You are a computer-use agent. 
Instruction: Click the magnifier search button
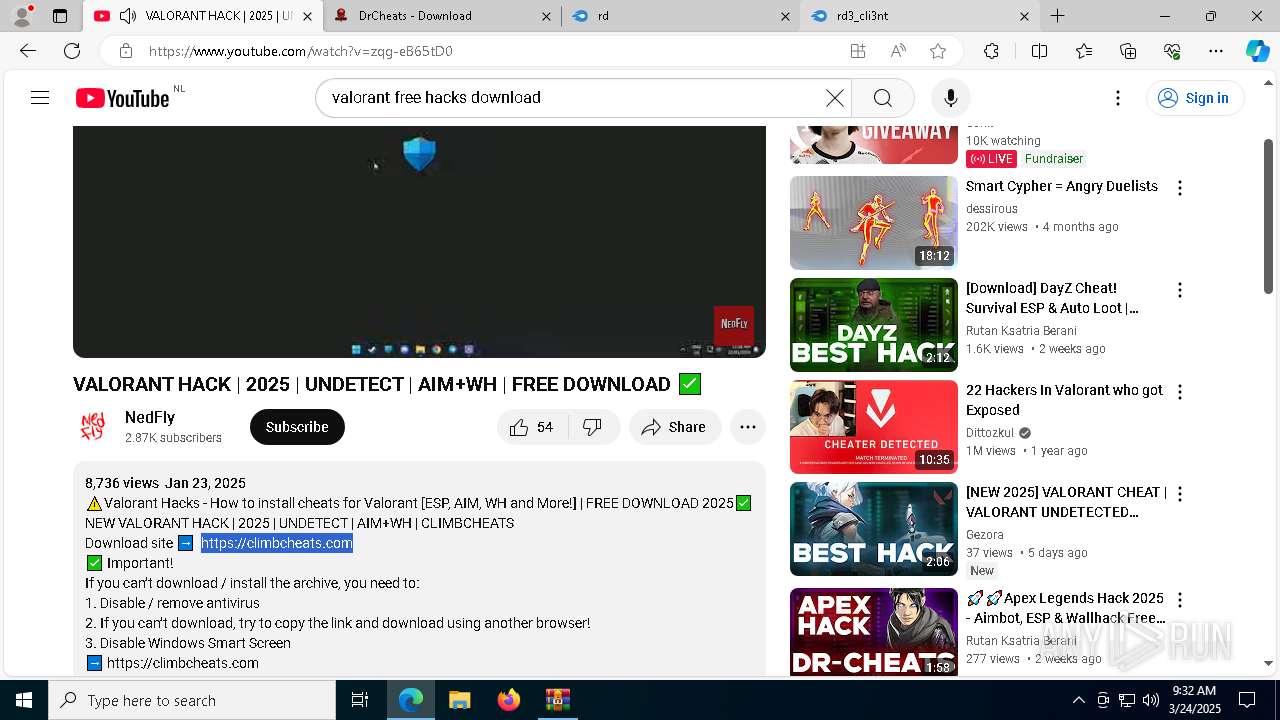pos(882,98)
